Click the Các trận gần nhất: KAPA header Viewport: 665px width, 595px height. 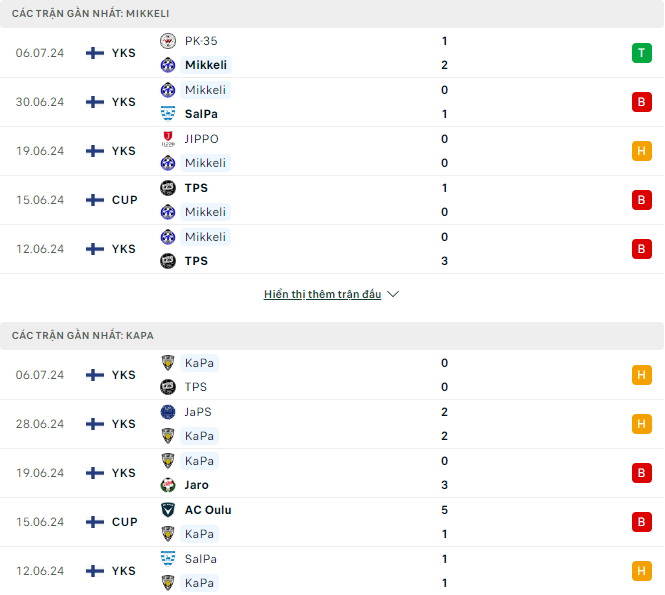point(332,335)
